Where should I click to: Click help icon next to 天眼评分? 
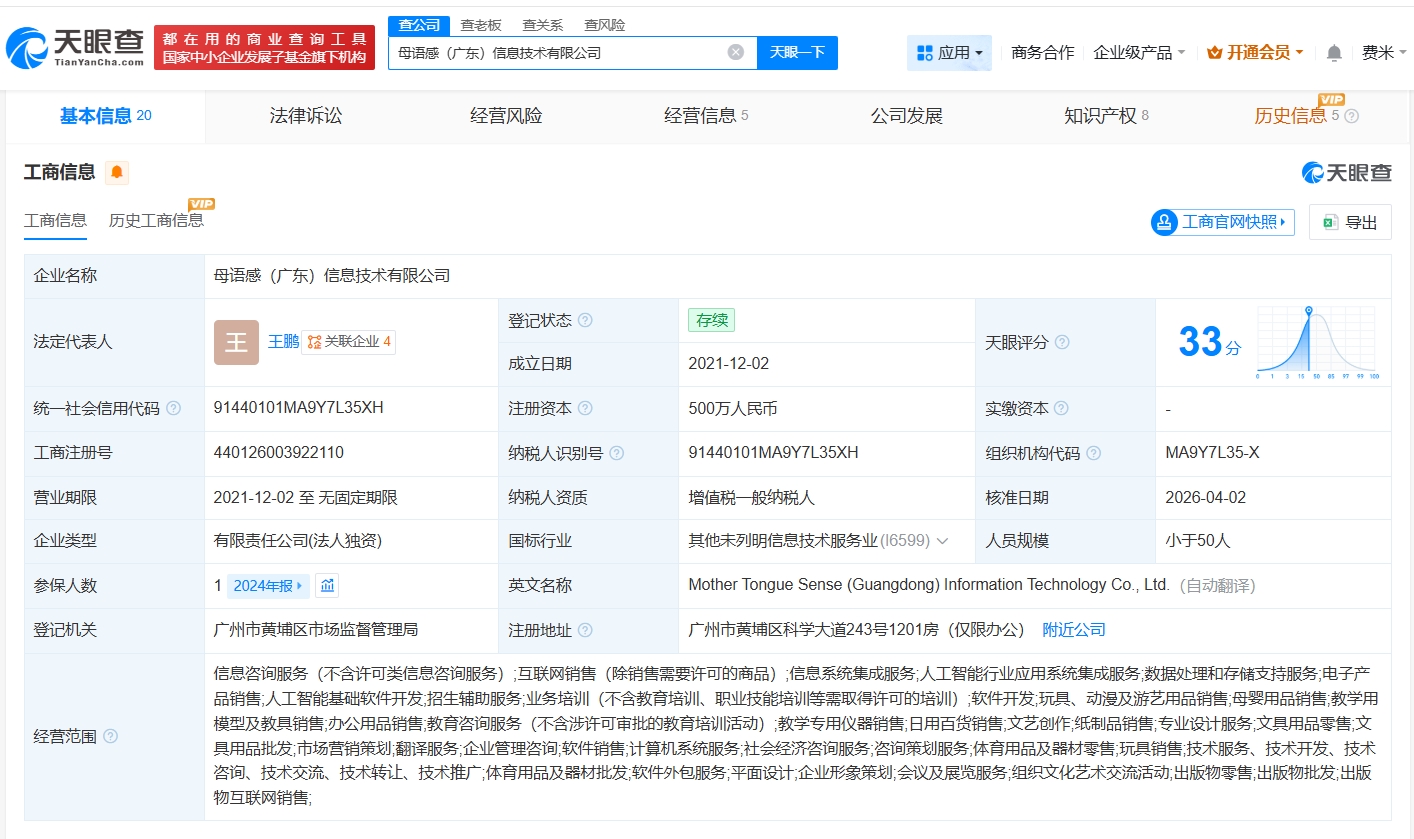(x=1062, y=343)
